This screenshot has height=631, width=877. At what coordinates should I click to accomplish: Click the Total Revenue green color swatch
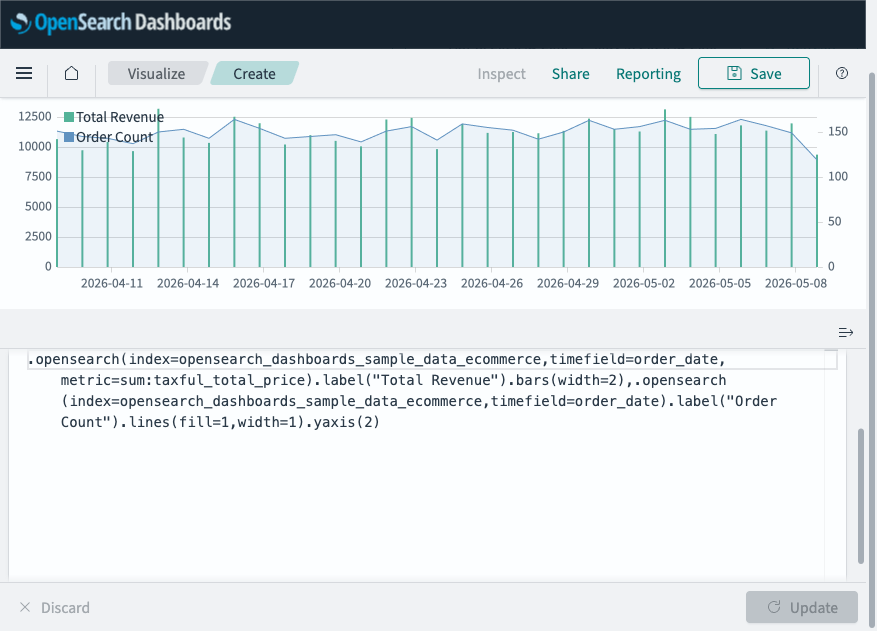tap(69, 117)
